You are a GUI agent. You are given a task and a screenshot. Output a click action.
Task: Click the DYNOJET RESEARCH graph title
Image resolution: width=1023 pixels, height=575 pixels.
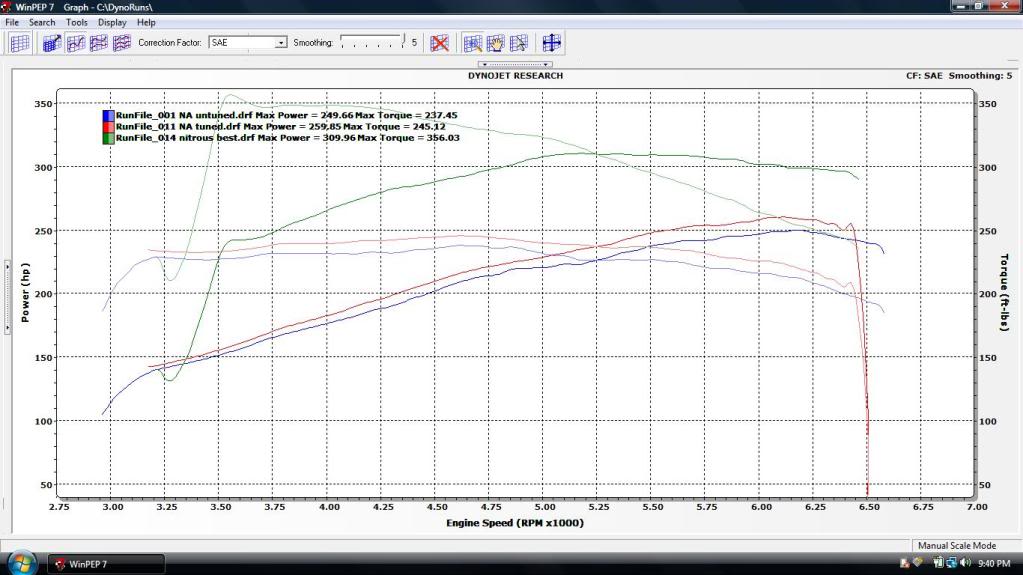[x=515, y=76]
